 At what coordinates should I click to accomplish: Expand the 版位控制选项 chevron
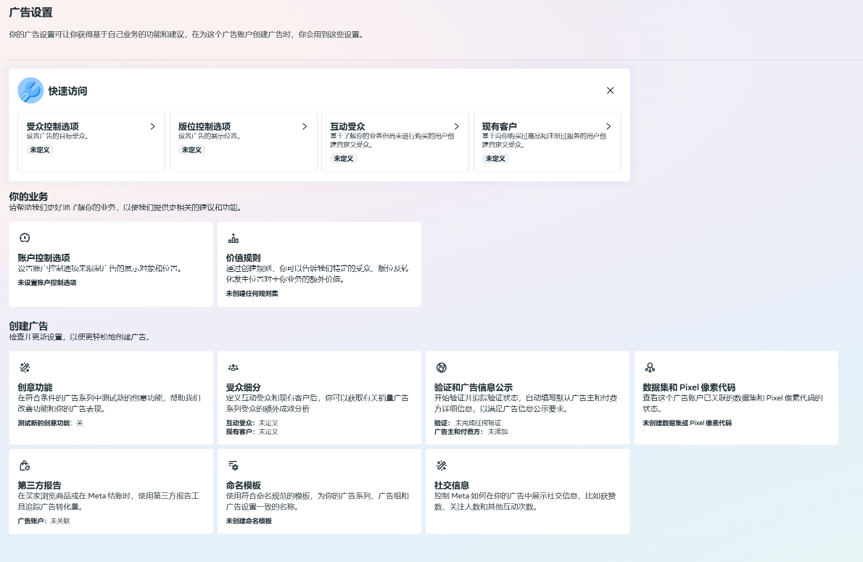point(304,127)
